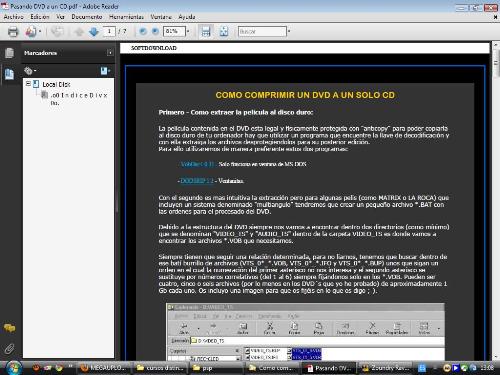Close the document with the menu bar X
500x375 pixels.
(x=495, y=17)
